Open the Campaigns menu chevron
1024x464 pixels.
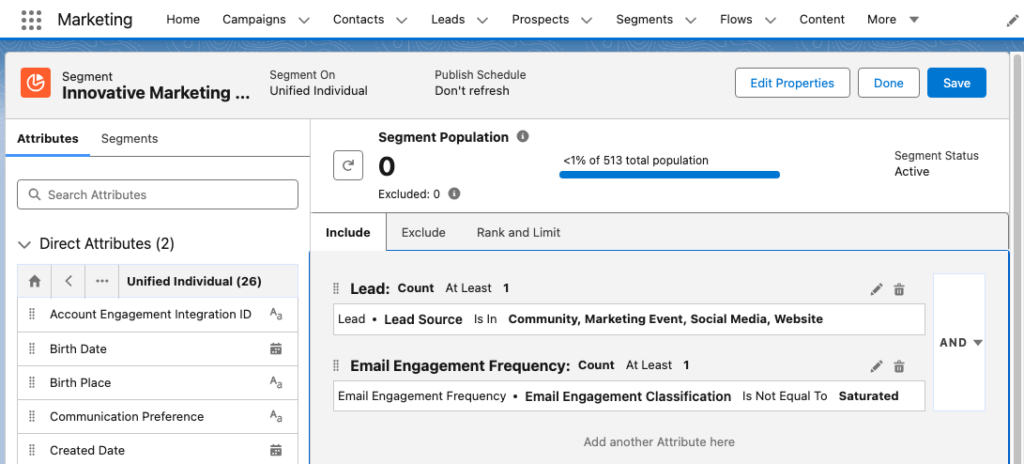[304, 20]
